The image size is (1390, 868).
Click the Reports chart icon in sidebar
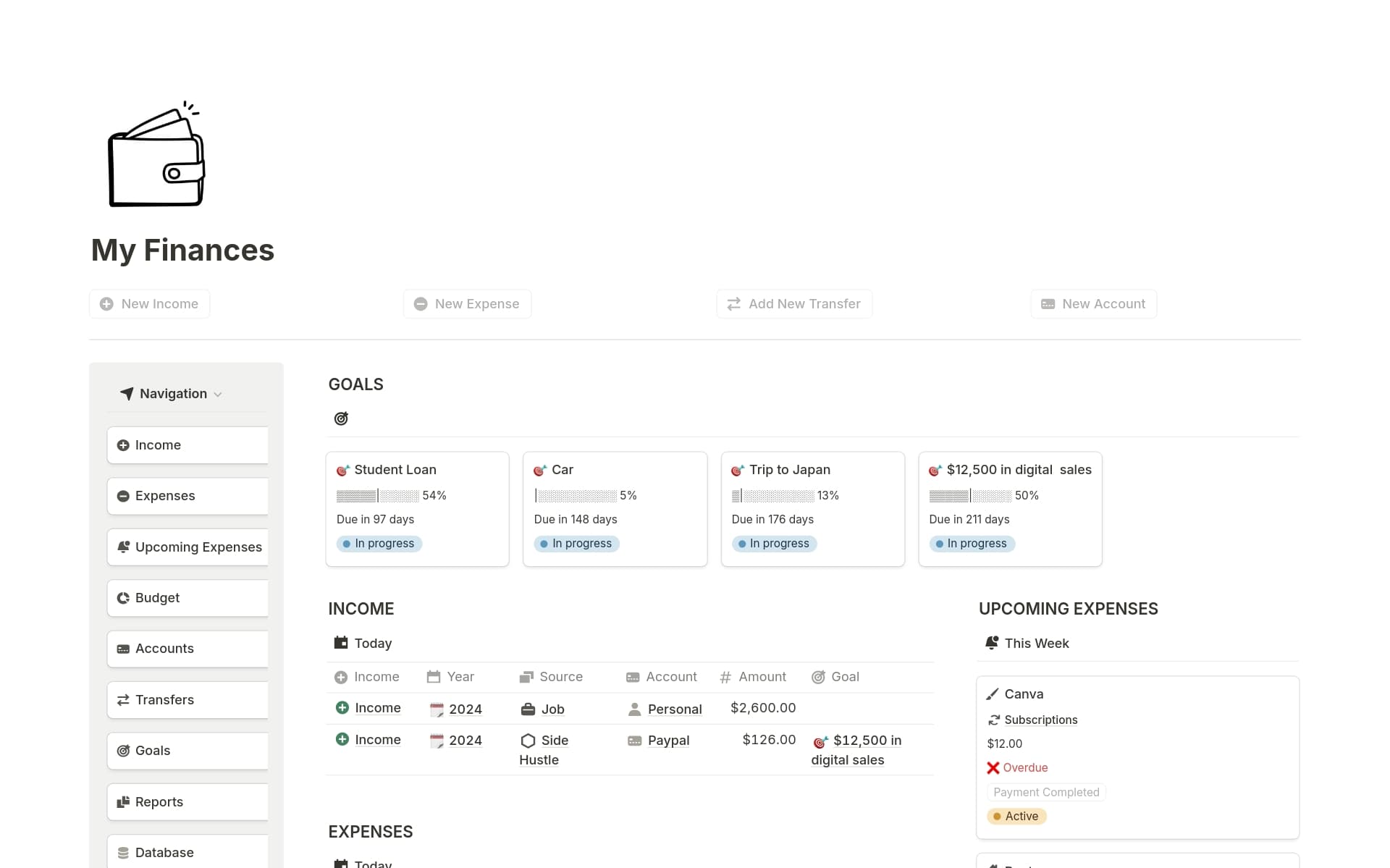(x=123, y=801)
